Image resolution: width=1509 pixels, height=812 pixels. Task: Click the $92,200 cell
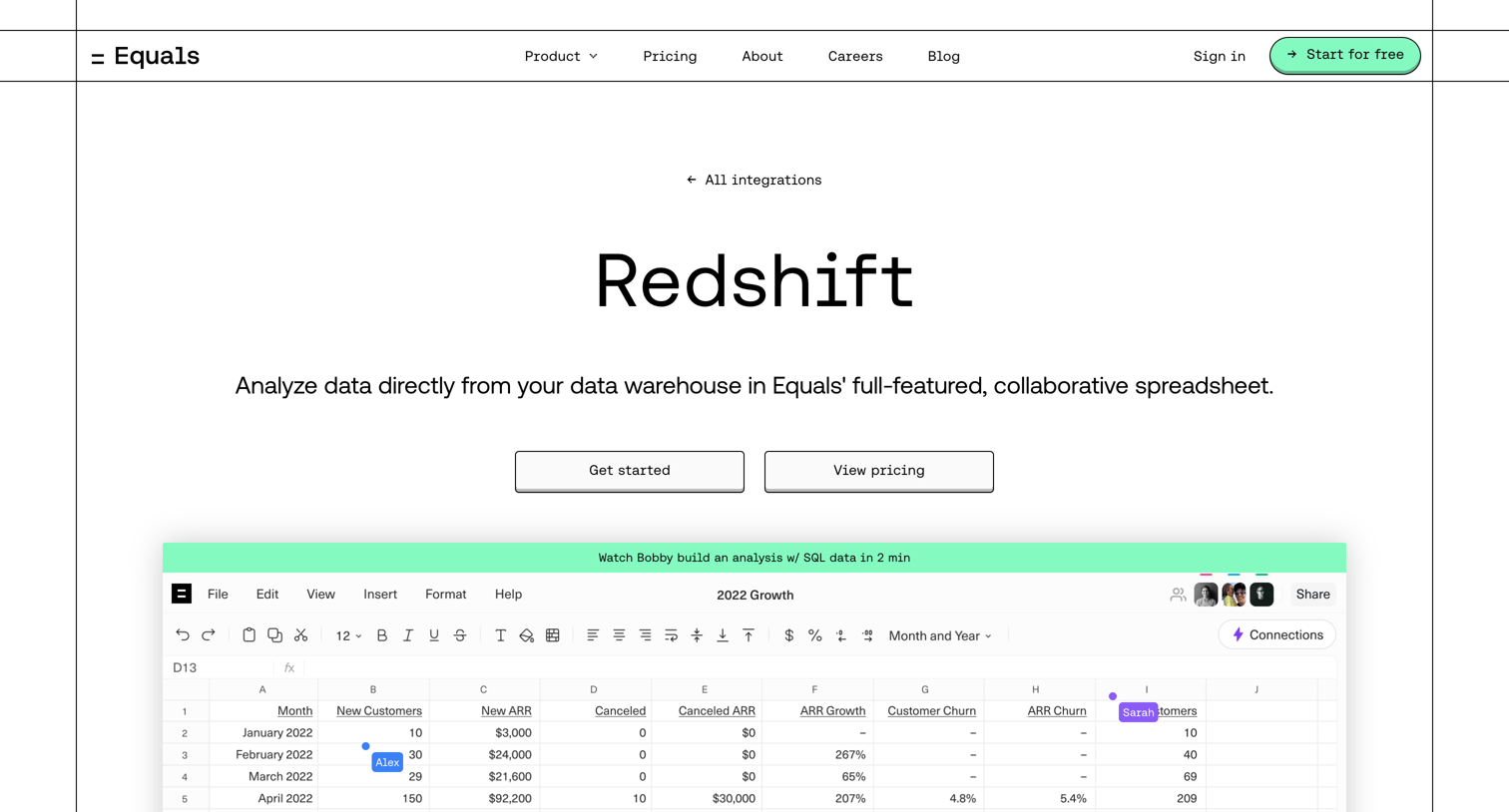484,798
